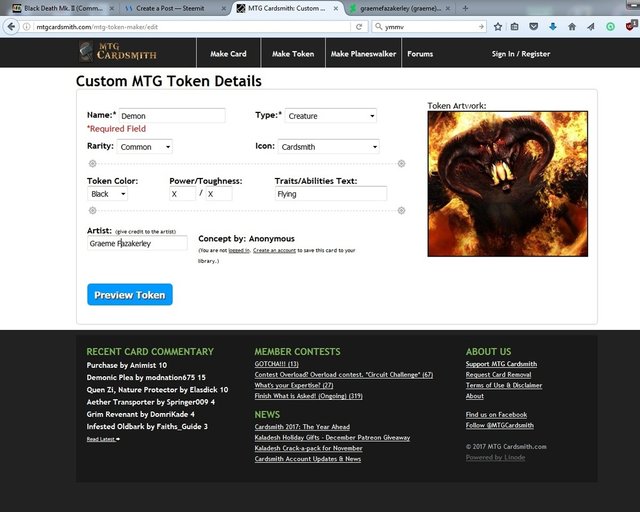Close the MTG Cardsmith tab
Screen dimensions: 640x512
coord(336,8)
